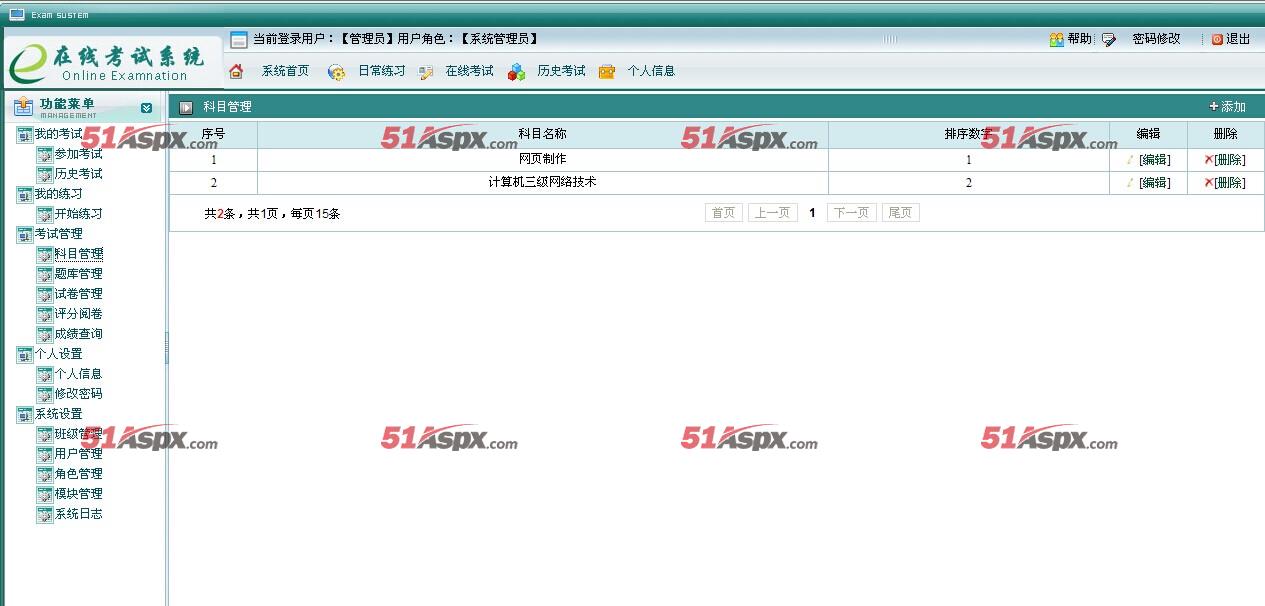Click the 密码修改 link

pos(1156,39)
